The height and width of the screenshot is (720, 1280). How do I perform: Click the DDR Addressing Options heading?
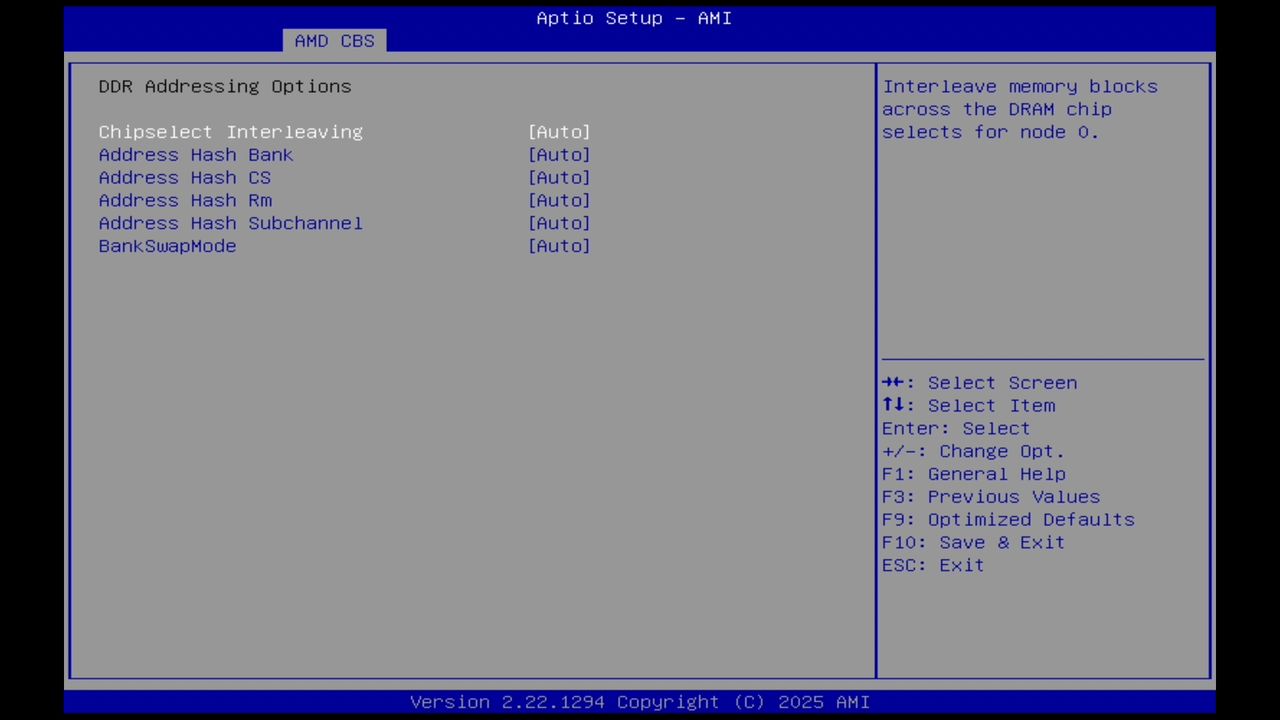click(224, 86)
